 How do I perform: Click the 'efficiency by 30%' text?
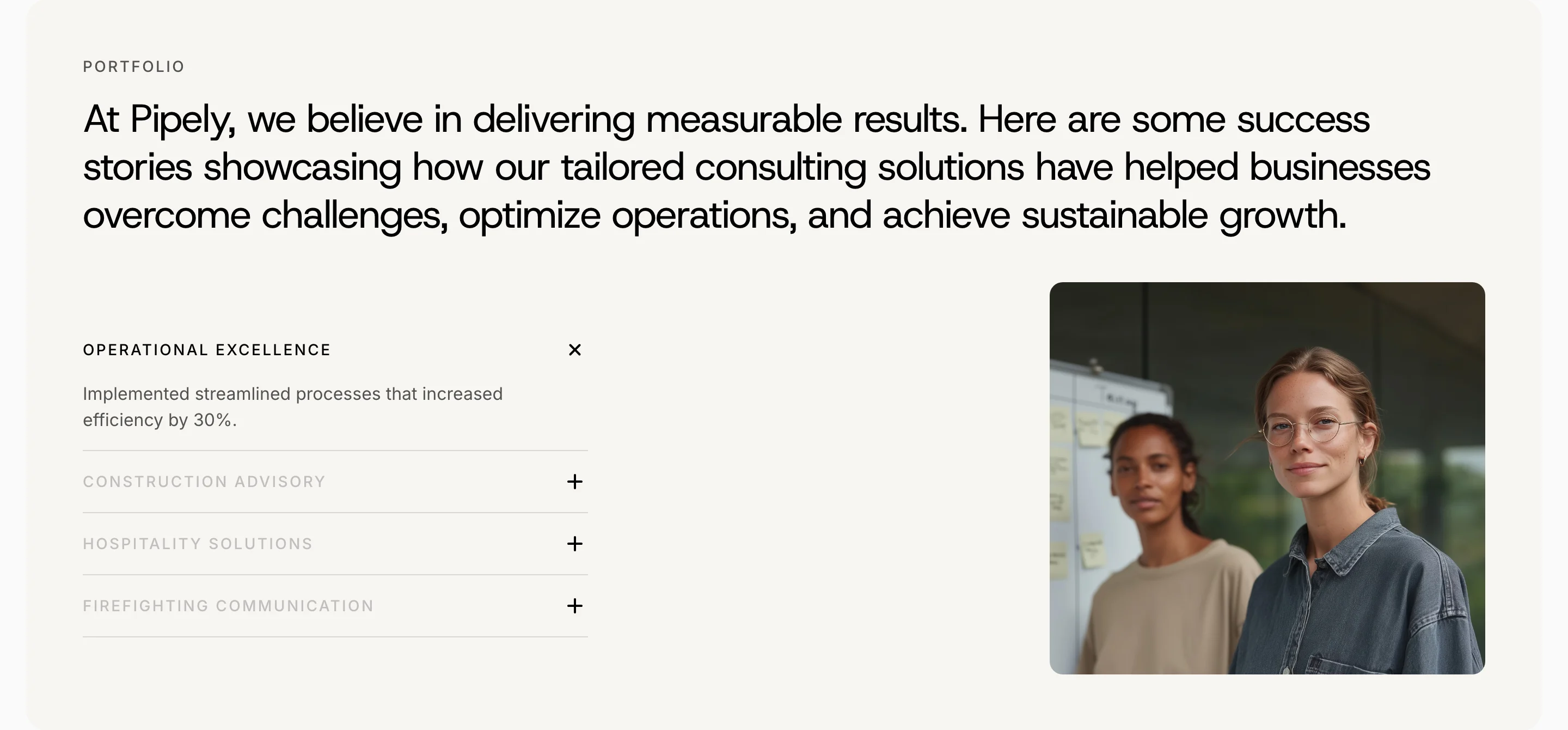tap(160, 420)
